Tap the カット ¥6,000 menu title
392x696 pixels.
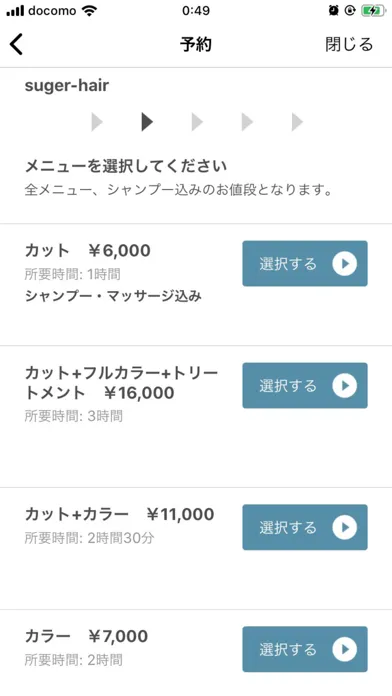pos(87,251)
